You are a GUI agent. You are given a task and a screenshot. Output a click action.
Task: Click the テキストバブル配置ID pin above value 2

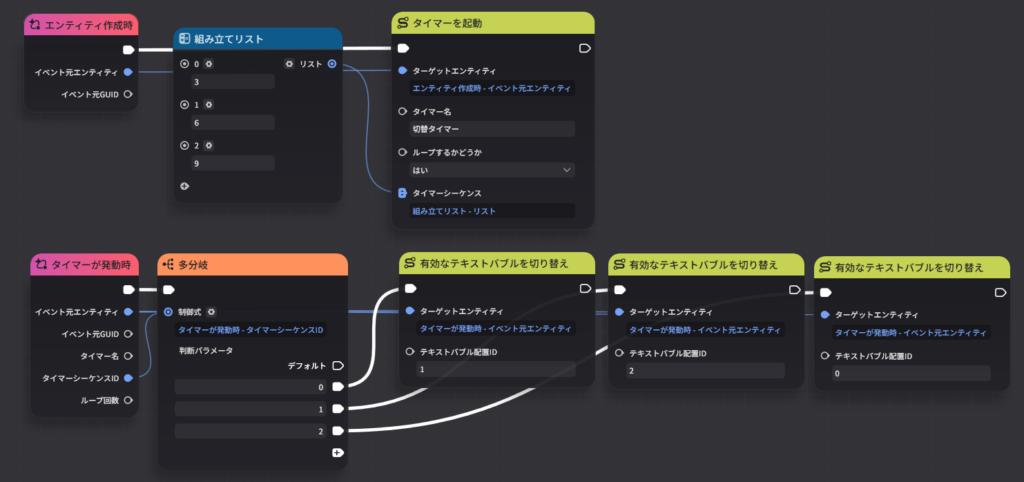619,353
